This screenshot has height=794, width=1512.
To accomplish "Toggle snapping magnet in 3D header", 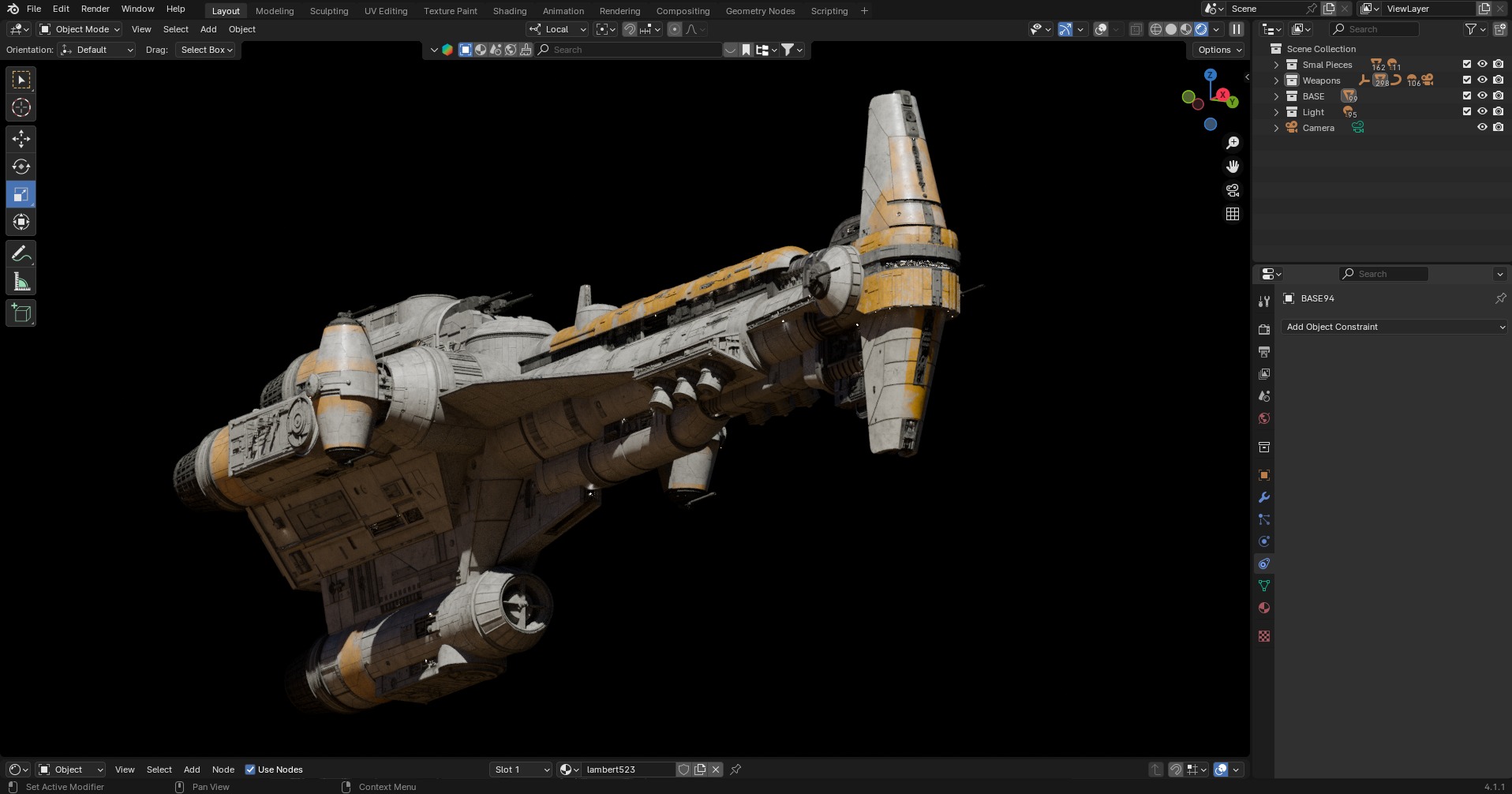I will [630, 29].
